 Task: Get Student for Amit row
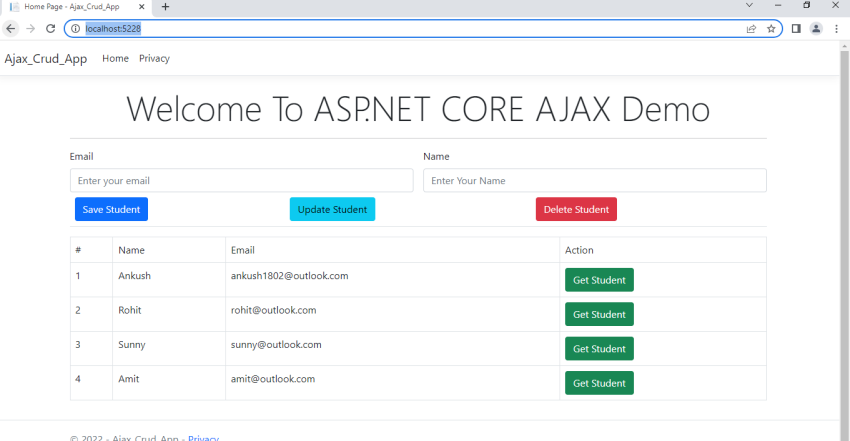click(x=599, y=383)
